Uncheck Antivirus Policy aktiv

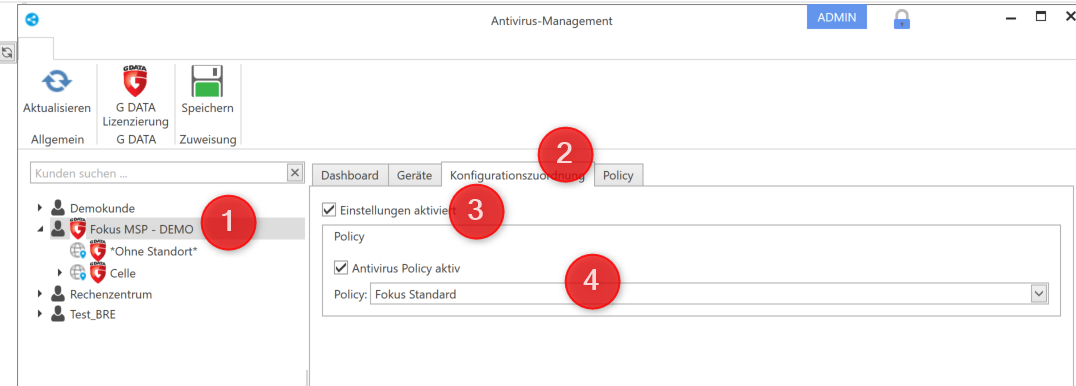pos(341,267)
